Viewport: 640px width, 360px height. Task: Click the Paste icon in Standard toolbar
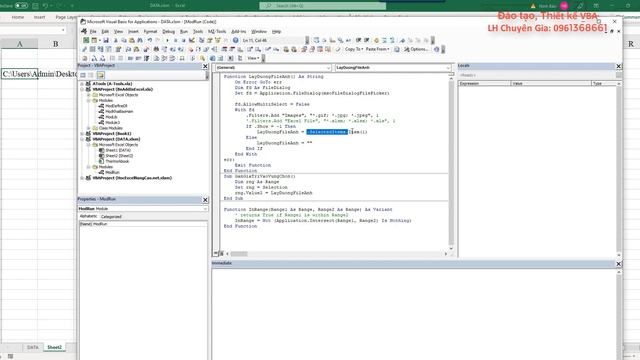tap(132, 40)
